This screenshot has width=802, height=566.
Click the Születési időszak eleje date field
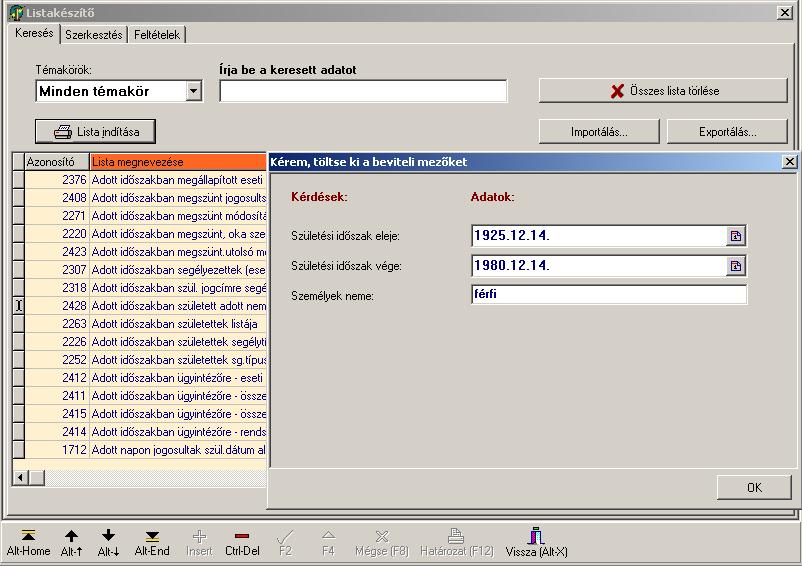pos(598,236)
